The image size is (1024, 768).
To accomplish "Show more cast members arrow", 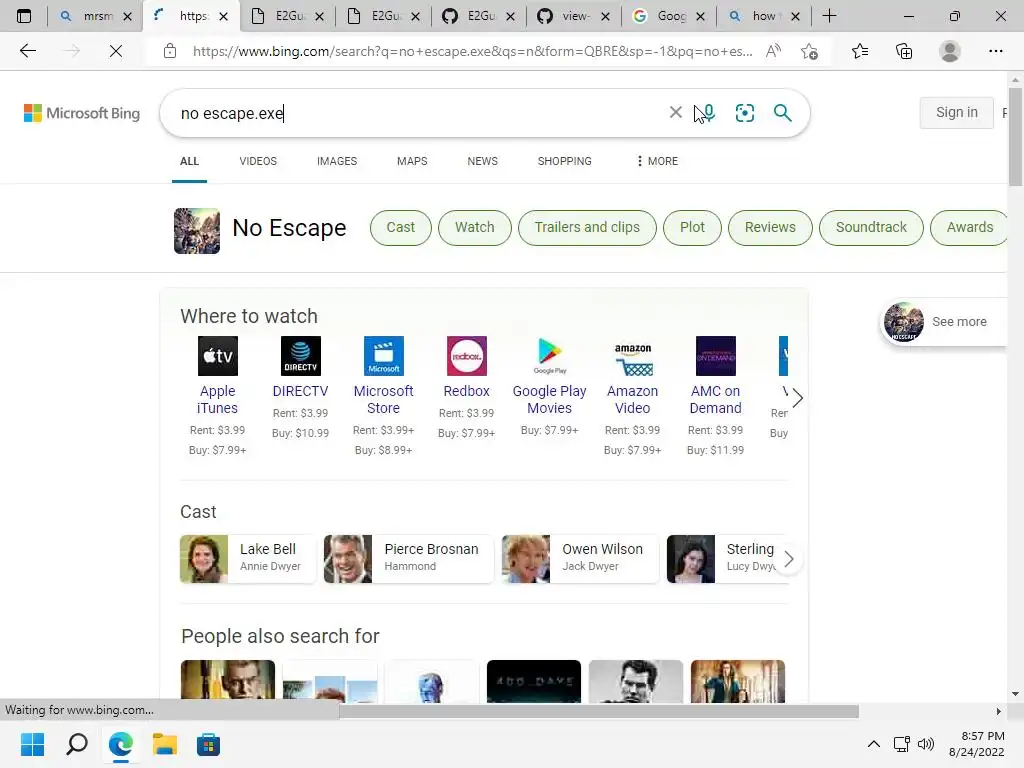I will tap(789, 559).
